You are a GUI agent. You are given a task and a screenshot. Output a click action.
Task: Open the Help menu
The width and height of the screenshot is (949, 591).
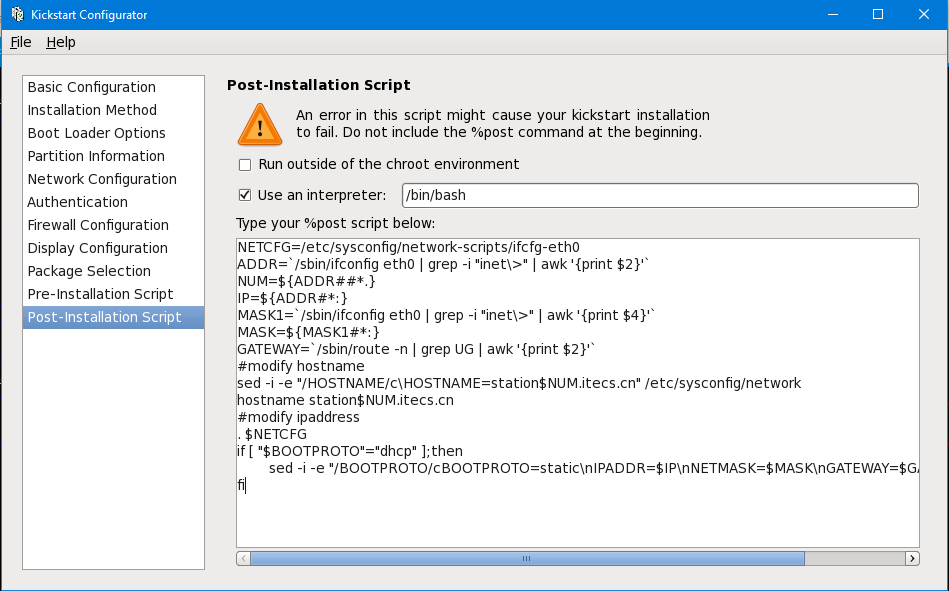[61, 42]
